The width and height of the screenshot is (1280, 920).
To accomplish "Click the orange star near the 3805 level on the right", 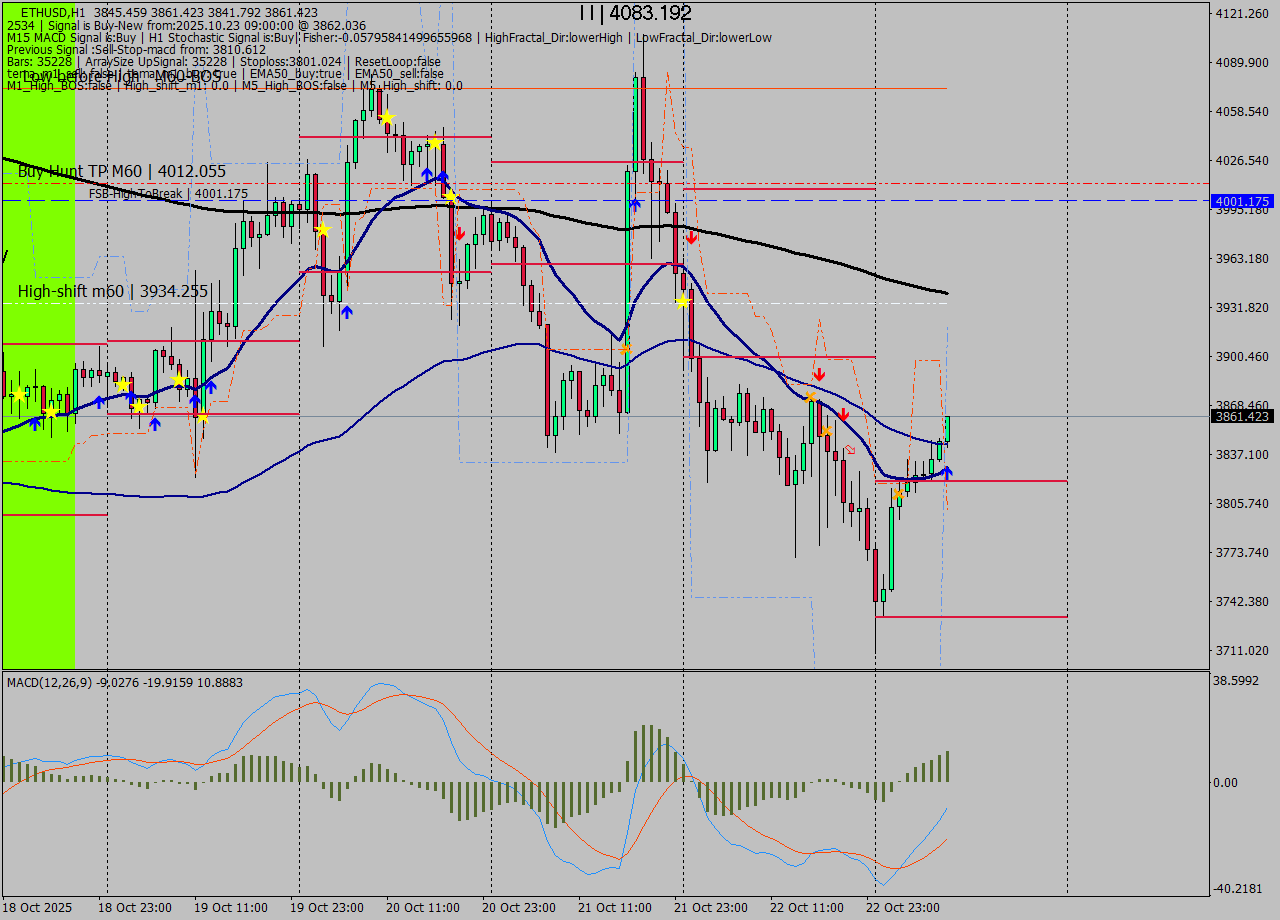I will tap(900, 493).
